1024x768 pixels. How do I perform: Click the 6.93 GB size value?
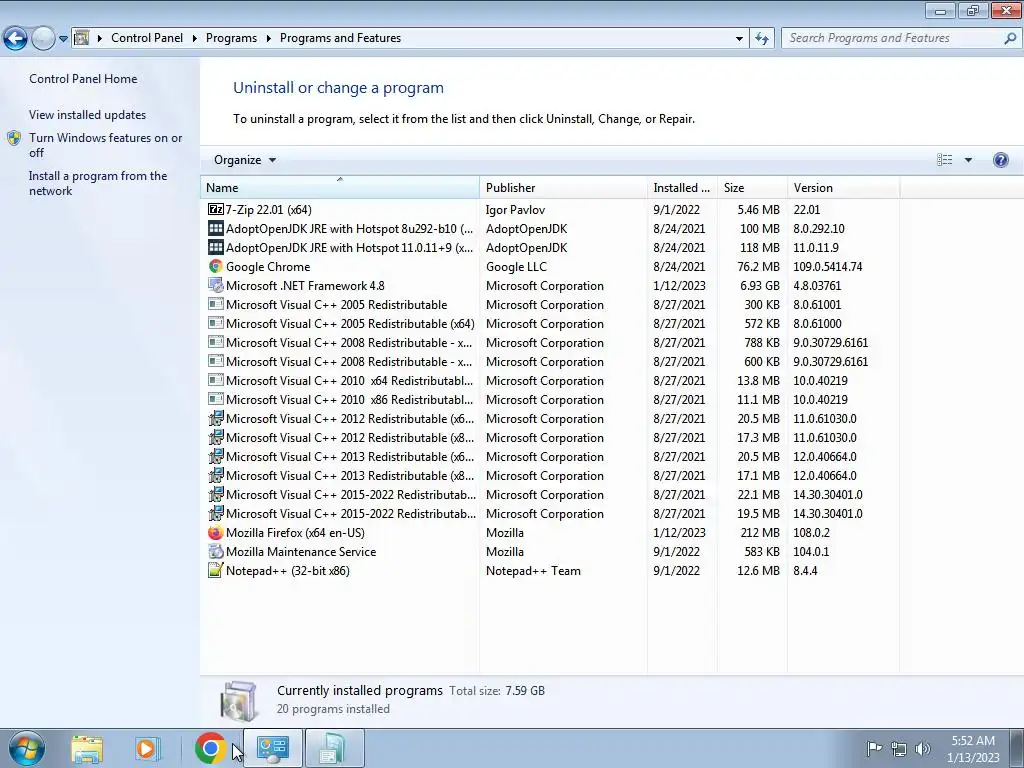pyautogui.click(x=760, y=285)
